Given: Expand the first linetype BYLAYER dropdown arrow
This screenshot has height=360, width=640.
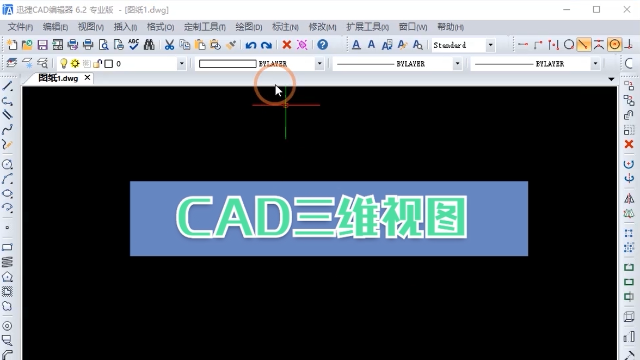Looking at the screenshot, I should click(x=458, y=64).
